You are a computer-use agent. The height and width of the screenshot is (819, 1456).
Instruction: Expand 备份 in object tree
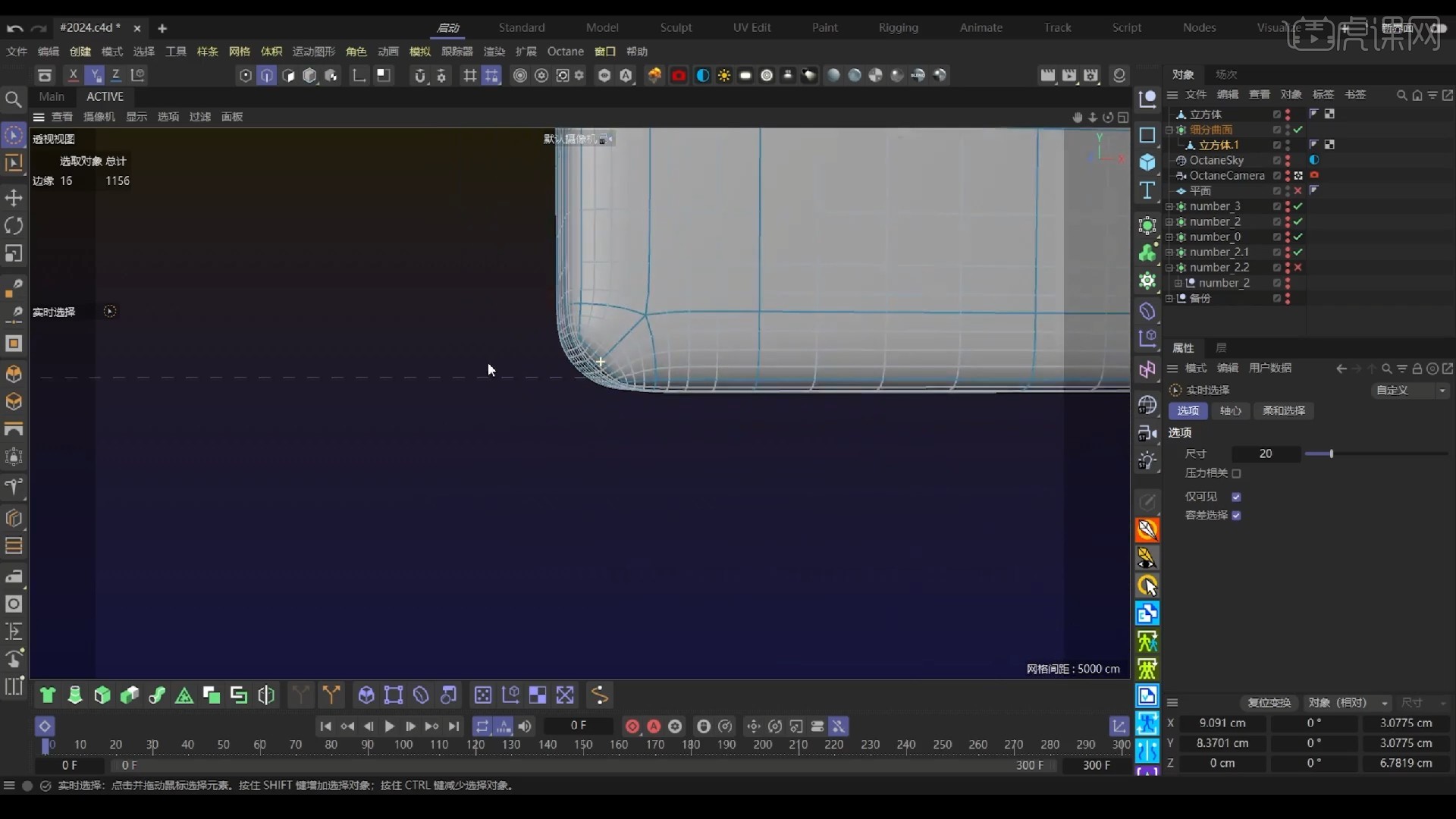[1169, 299]
